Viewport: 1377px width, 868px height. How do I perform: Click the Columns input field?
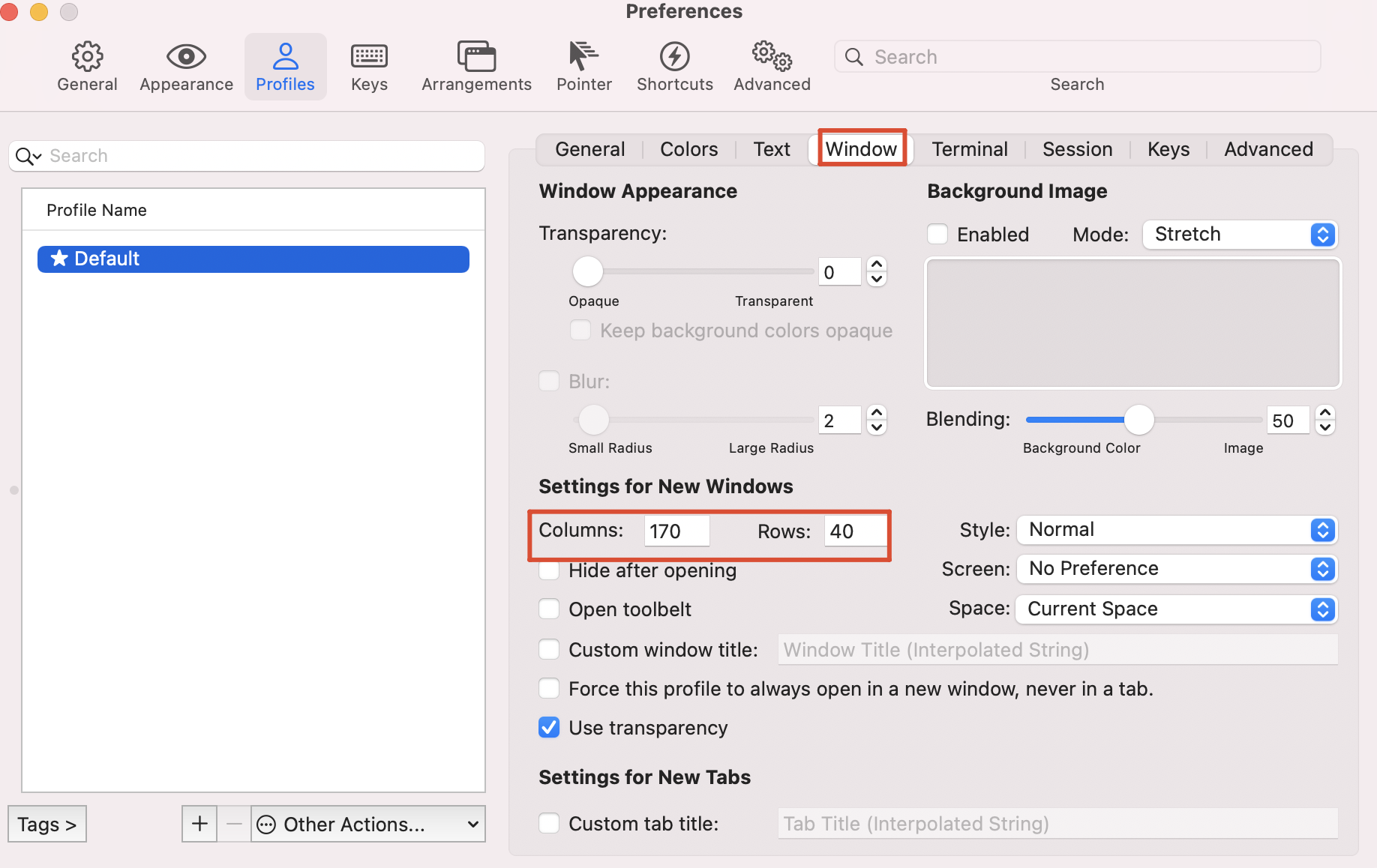tap(676, 531)
